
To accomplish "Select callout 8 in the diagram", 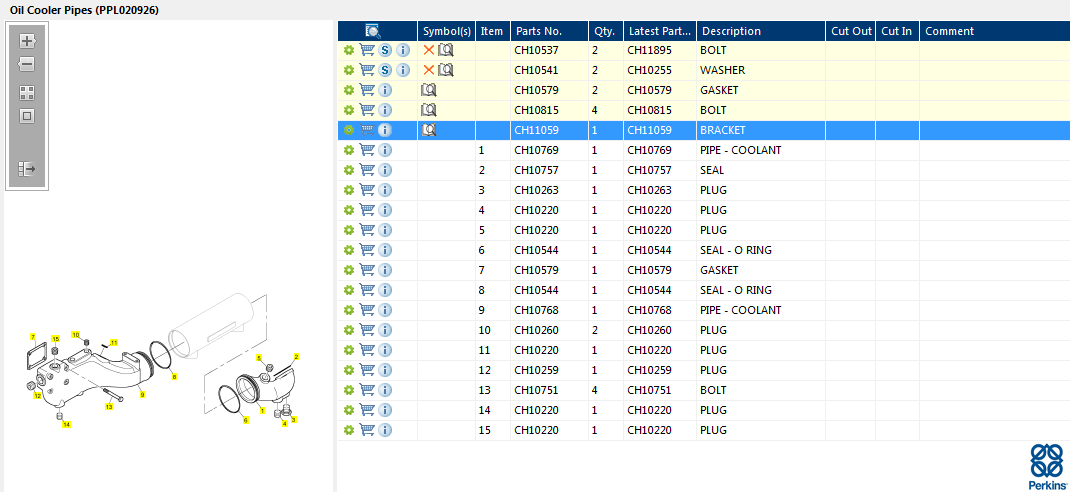I will point(174,376).
